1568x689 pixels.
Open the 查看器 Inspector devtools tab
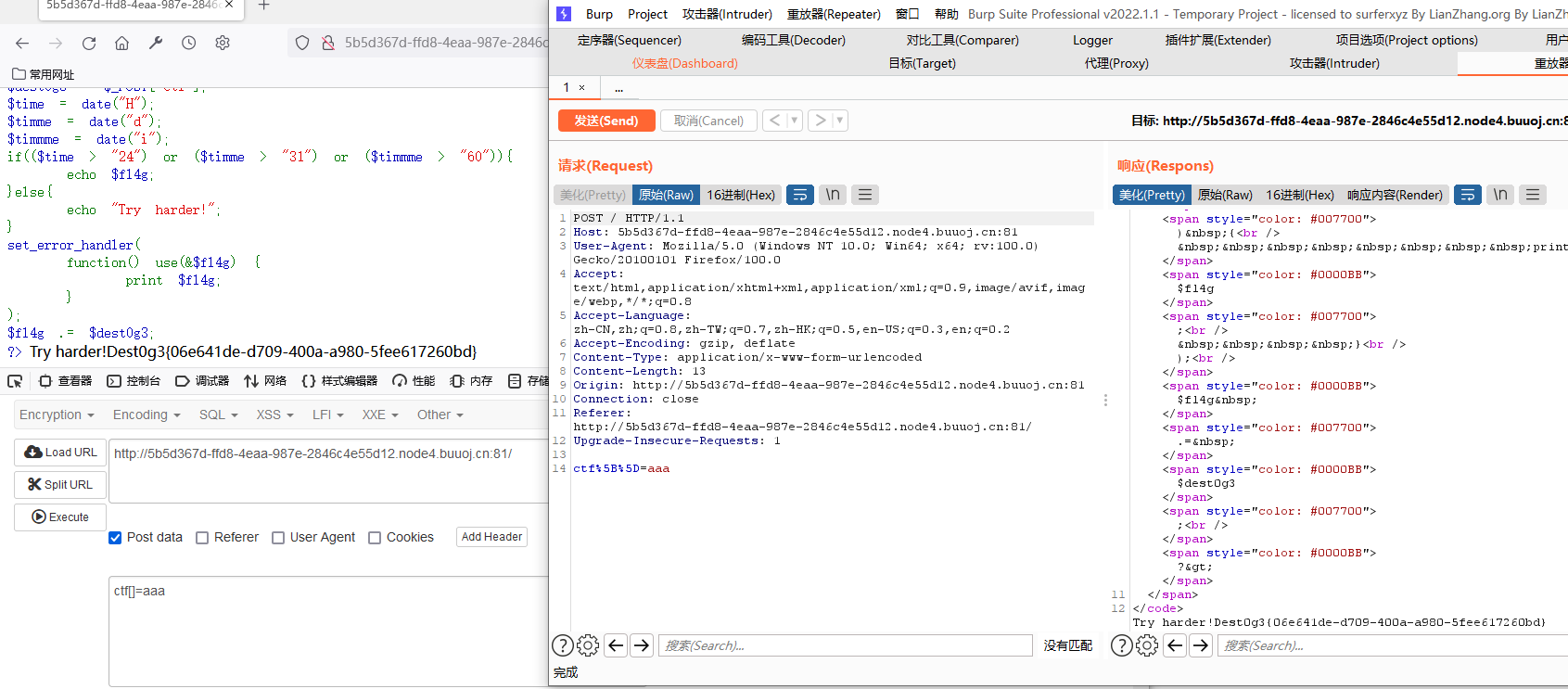[x=66, y=381]
